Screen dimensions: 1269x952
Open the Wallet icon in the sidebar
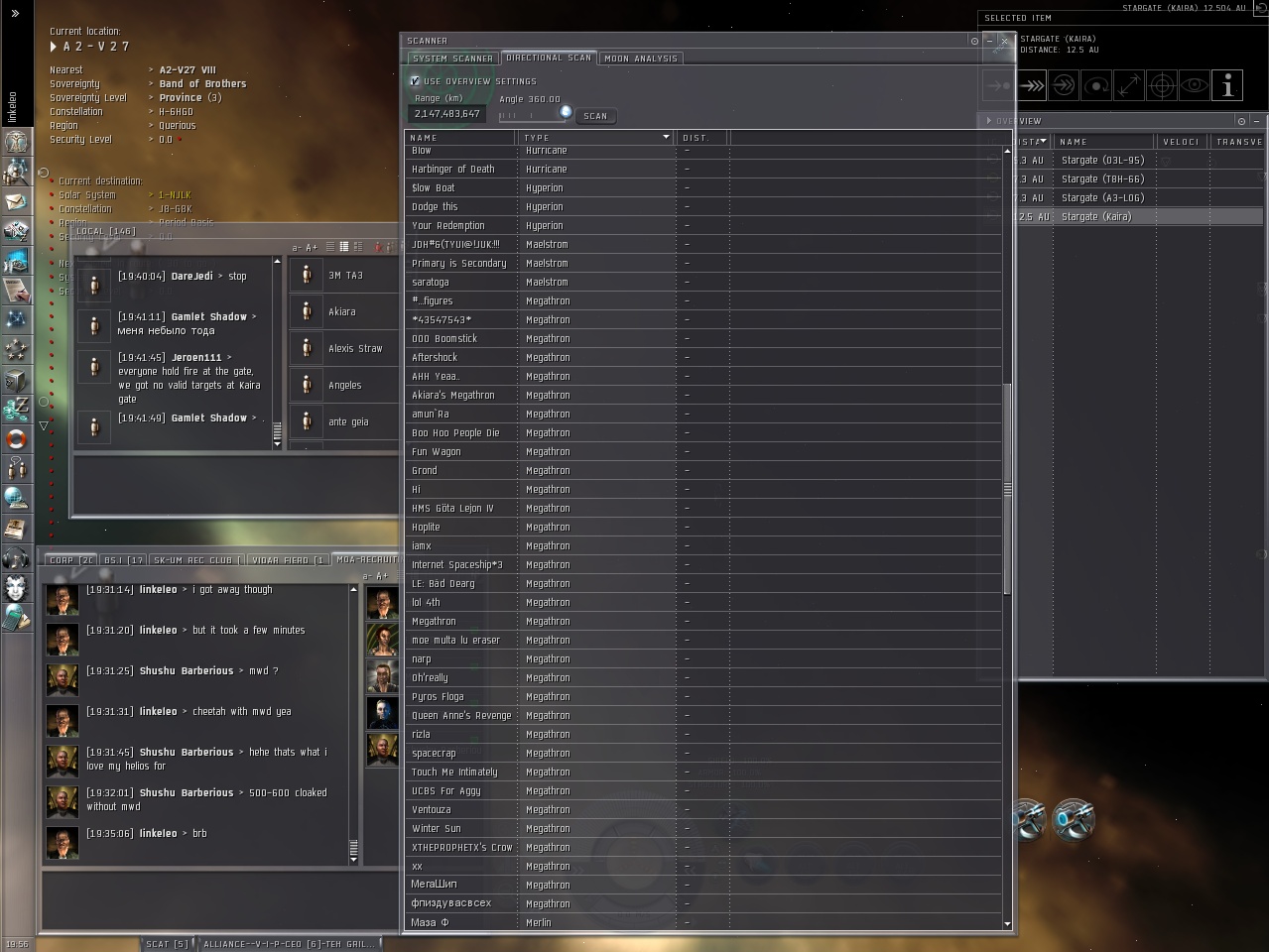[x=16, y=409]
